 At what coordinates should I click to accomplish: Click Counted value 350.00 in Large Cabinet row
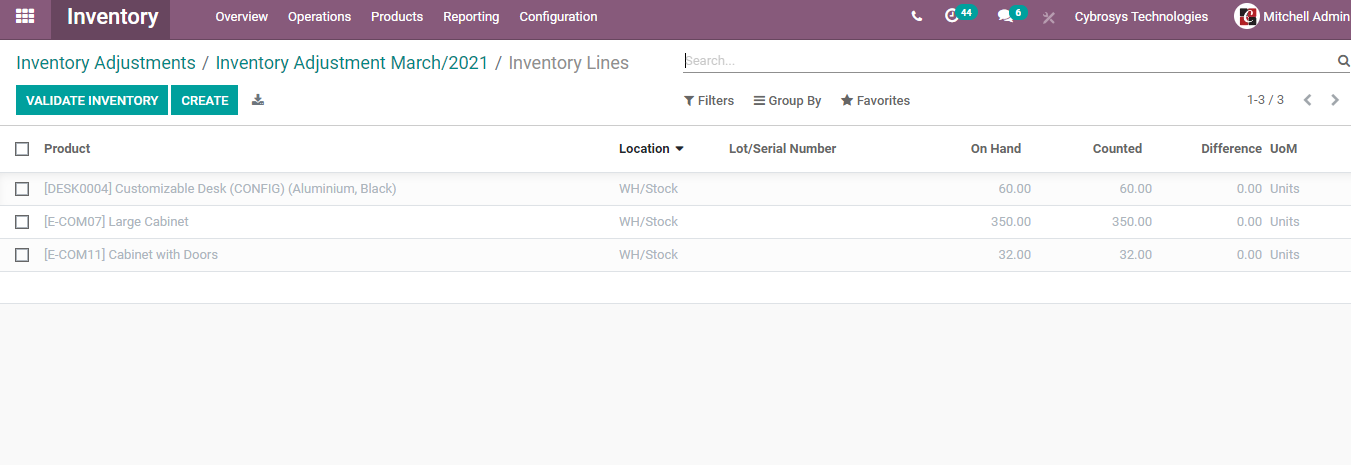(1132, 222)
